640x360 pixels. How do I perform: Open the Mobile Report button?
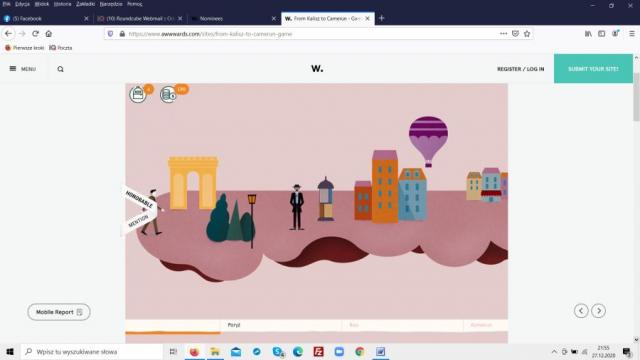coord(59,312)
